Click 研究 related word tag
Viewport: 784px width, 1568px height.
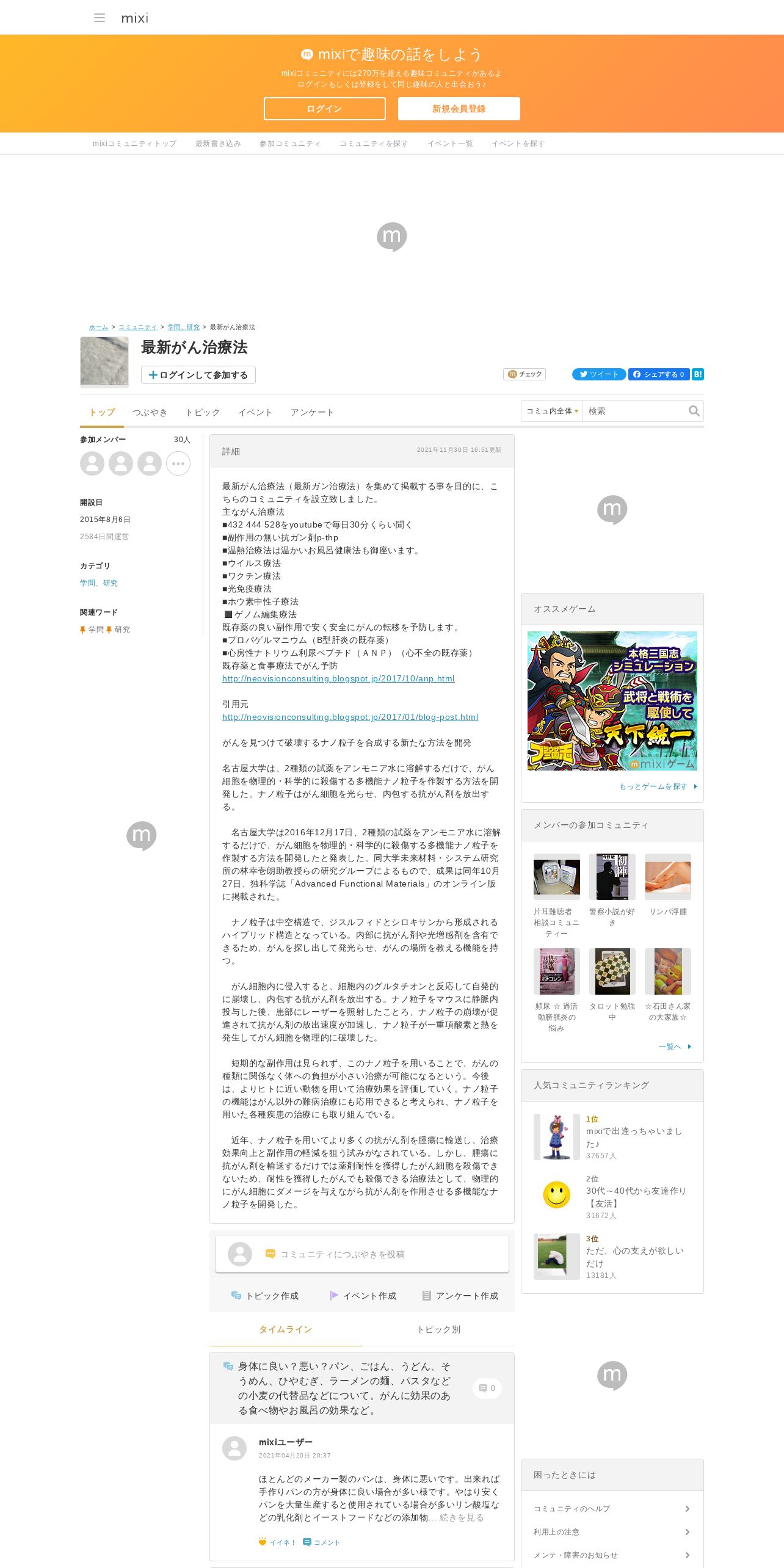coord(122,630)
